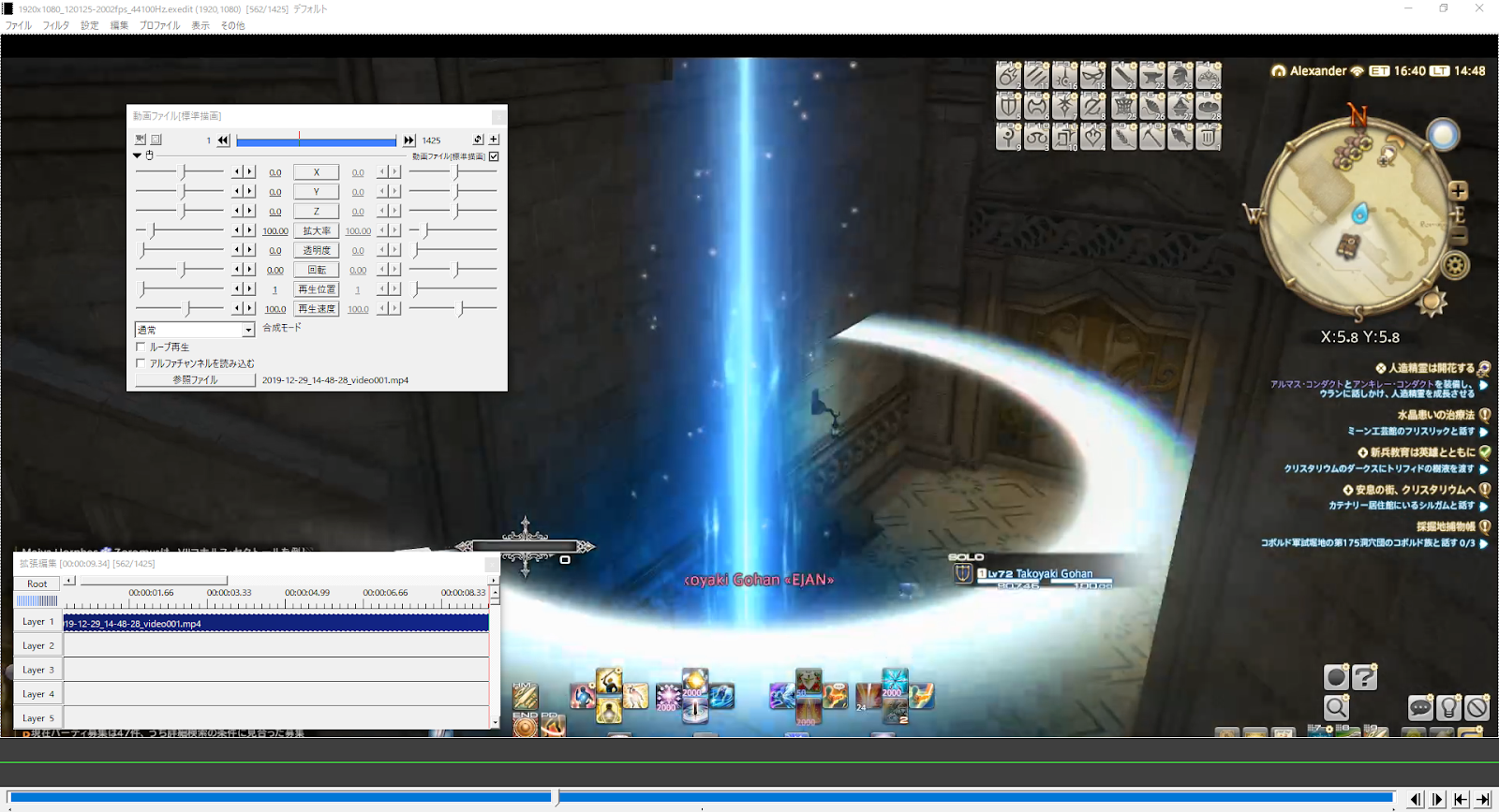
Task: Click the left 拡大率 value 100.00
Action: pos(275,231)
